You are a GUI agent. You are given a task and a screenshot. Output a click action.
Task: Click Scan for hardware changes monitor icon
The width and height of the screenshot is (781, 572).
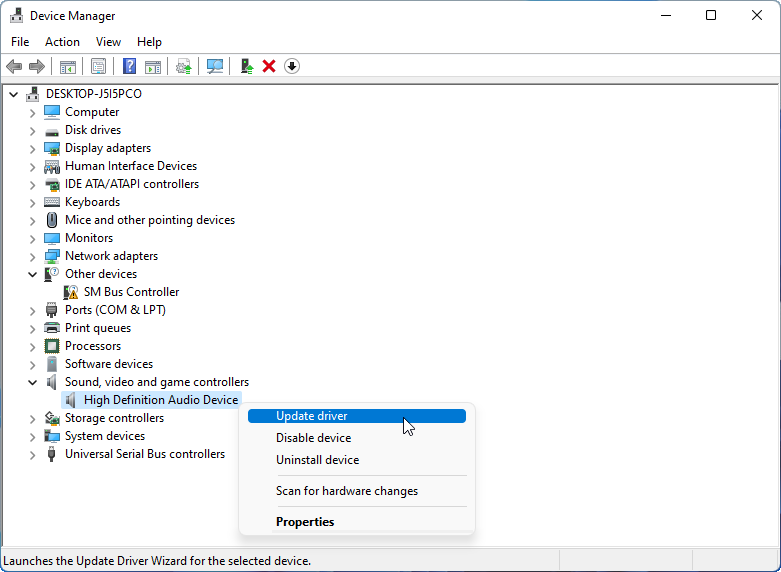pos(215,66)
